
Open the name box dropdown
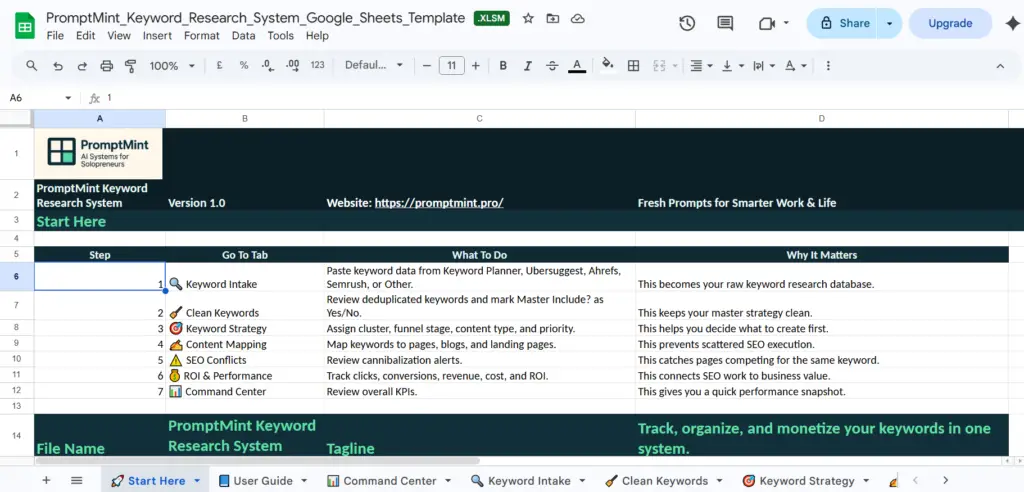(x=68, y=98)
